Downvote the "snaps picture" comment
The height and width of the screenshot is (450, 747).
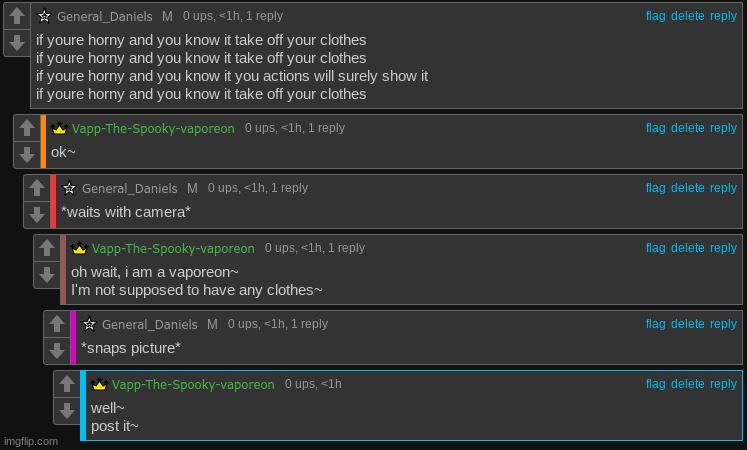(57, 351)
